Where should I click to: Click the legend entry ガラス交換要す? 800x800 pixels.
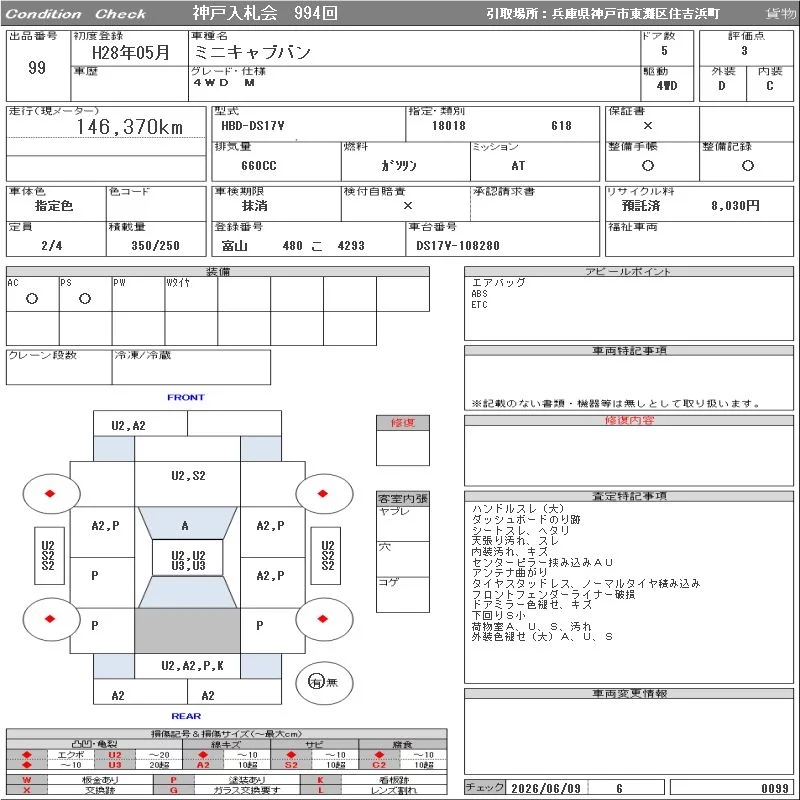tap(247, 790)
